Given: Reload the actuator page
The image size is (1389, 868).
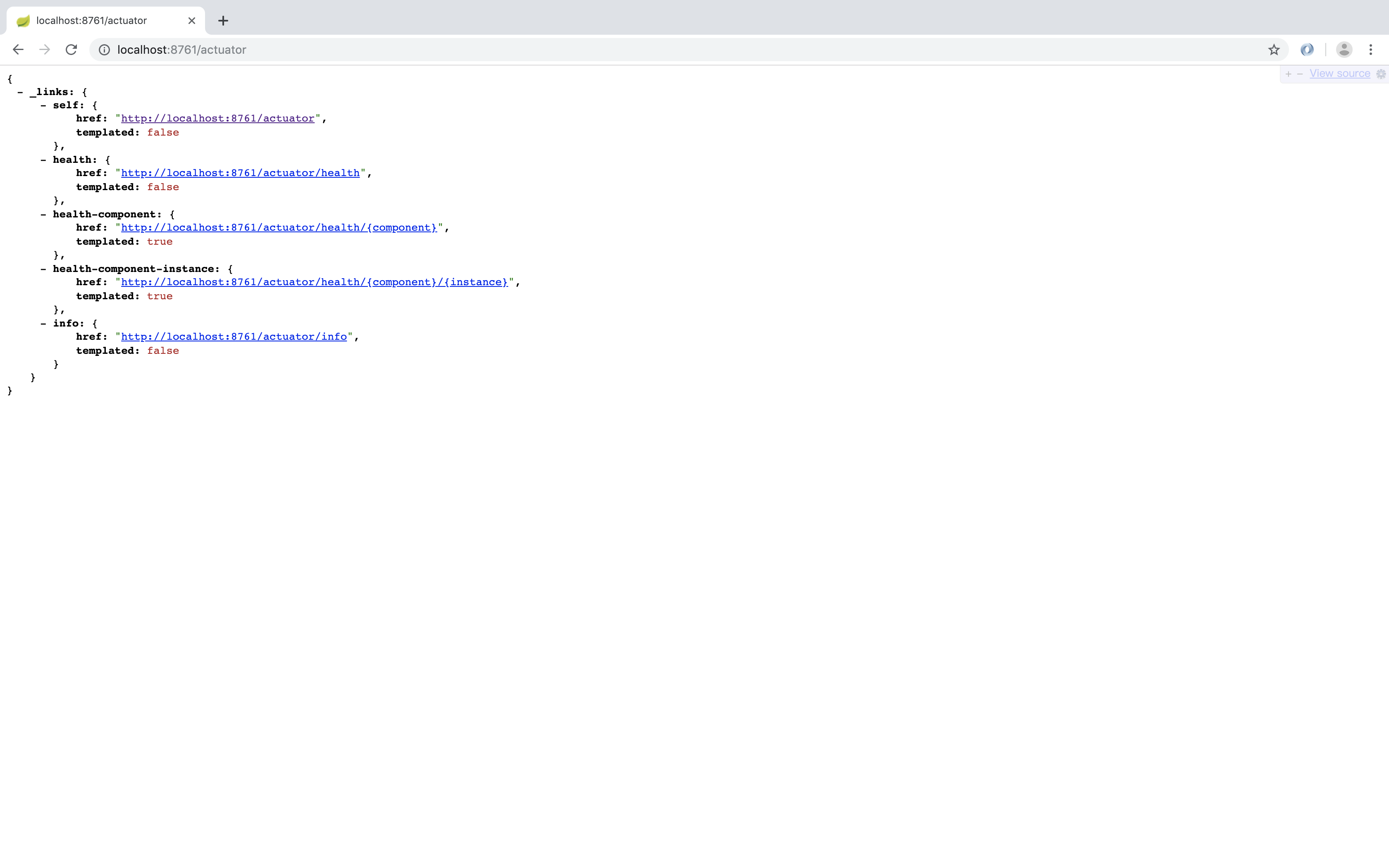Looking at the screenshot, I should [71, 50].
